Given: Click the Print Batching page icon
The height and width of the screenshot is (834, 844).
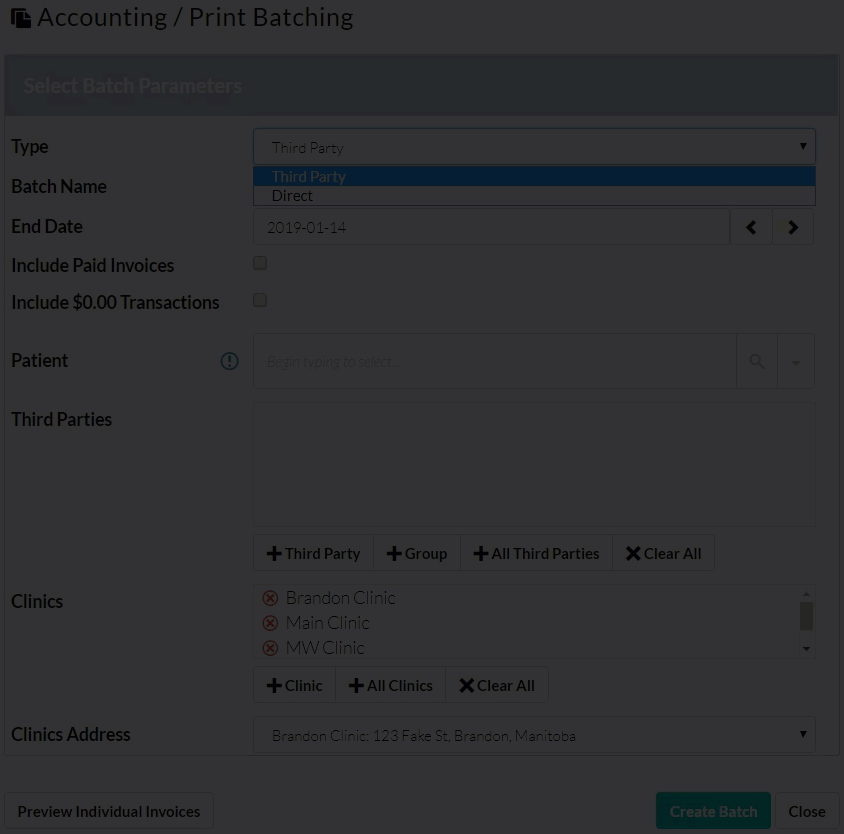Looking at the screenshot, I should (21, 18).
